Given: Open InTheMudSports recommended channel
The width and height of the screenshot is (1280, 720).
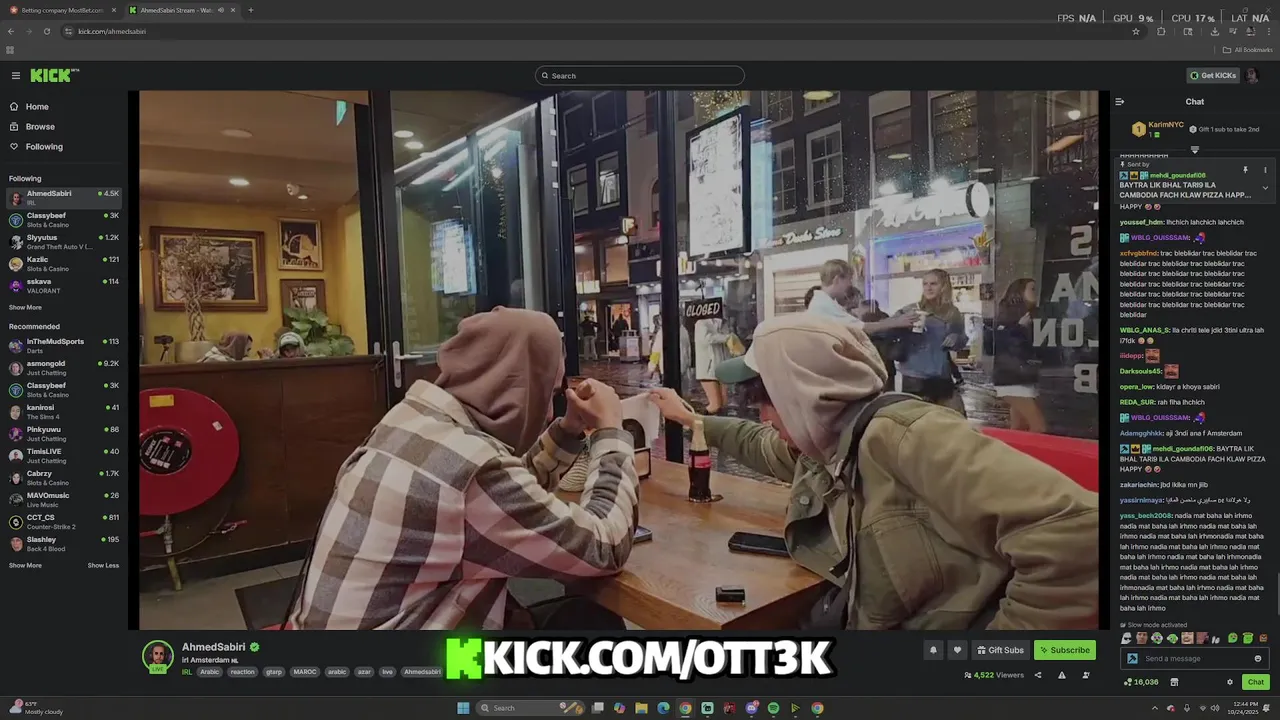Looking at the screenshot, I should [64, 345].
